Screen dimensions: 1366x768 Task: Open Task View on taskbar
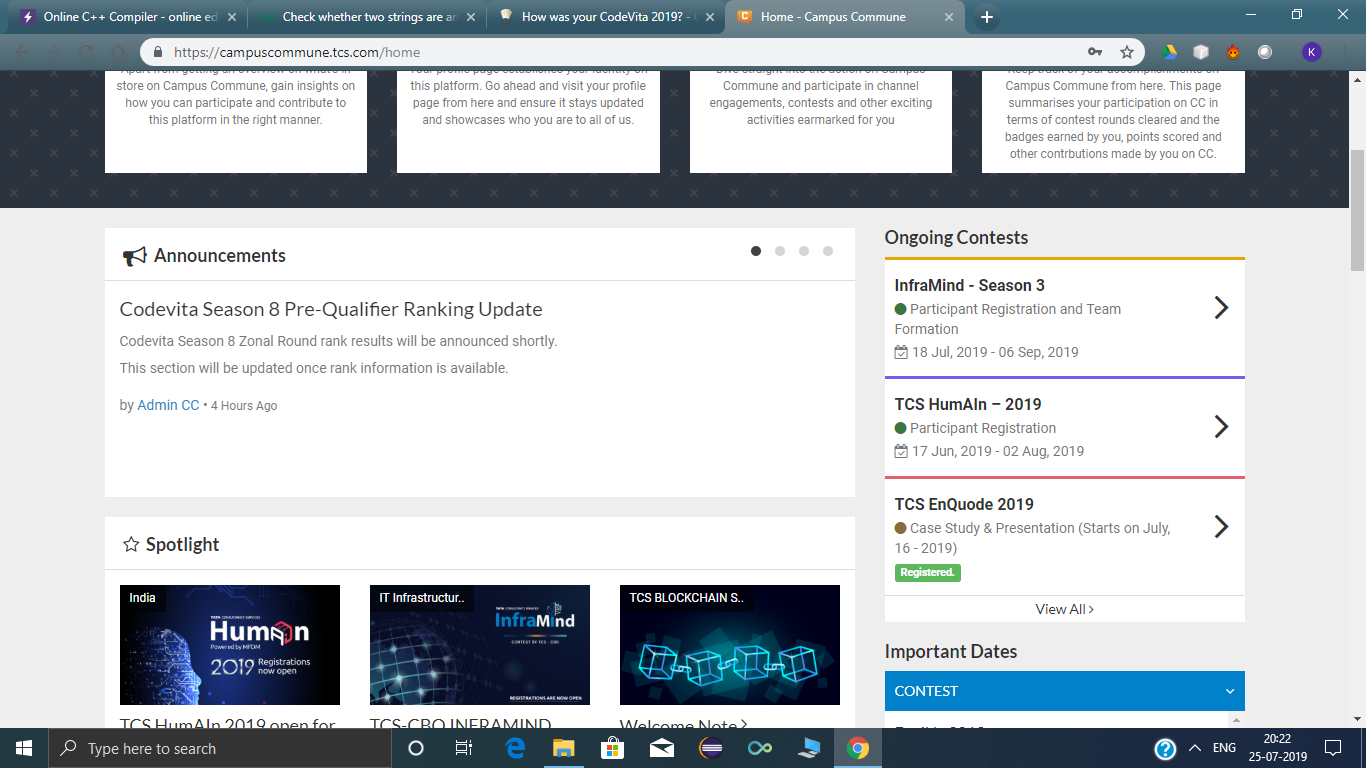[x=464, y=748]
